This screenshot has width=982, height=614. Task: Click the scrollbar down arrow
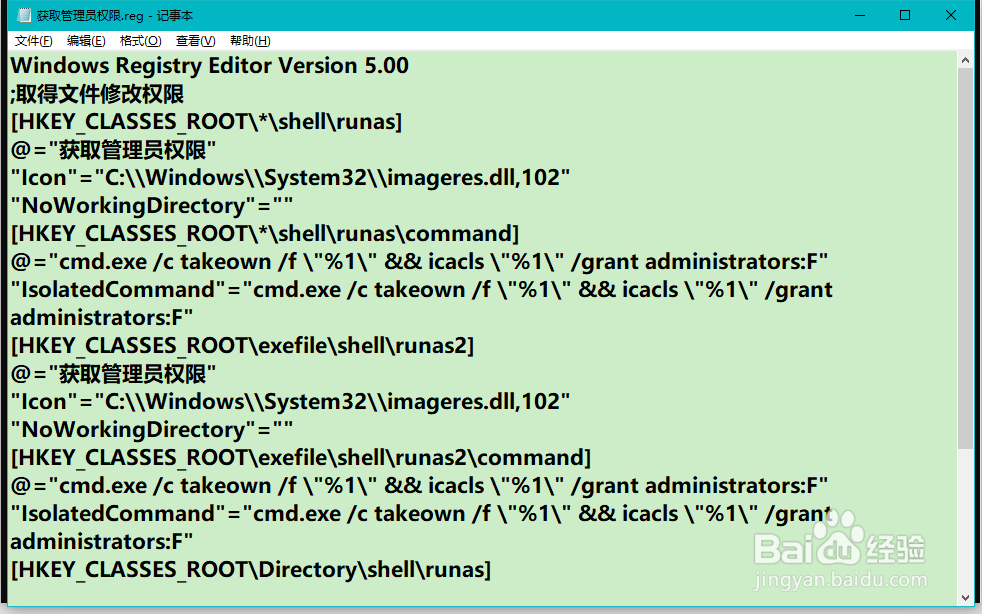point(965,598)
